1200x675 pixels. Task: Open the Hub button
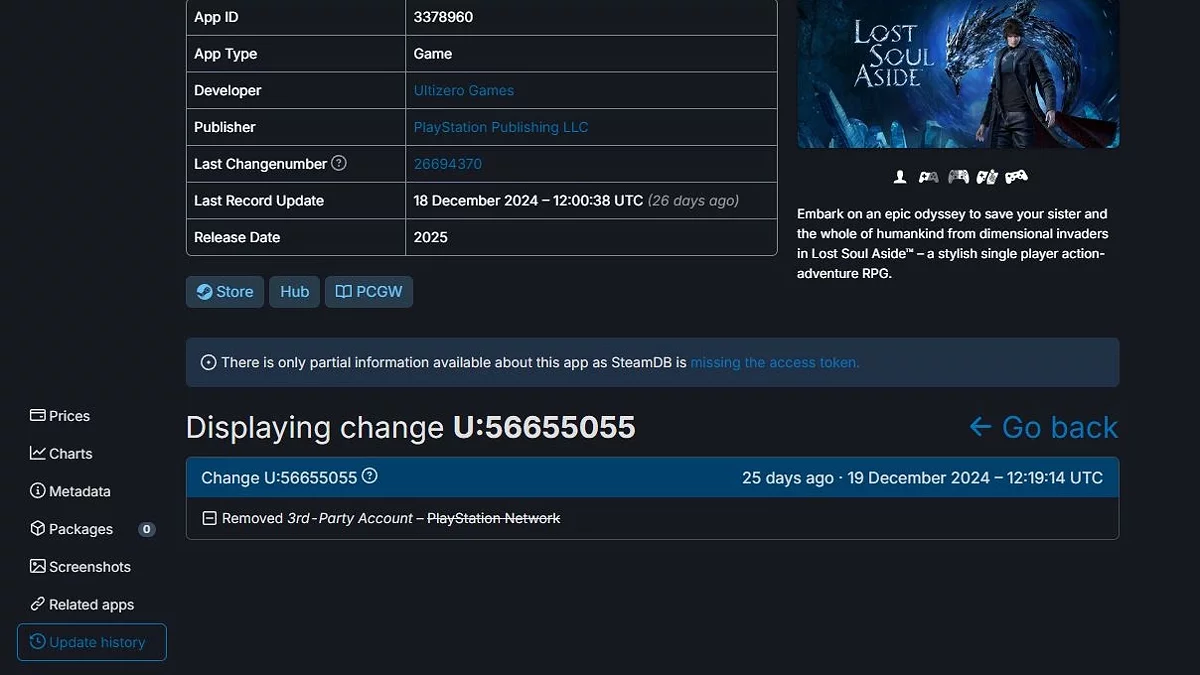point(294,292)
